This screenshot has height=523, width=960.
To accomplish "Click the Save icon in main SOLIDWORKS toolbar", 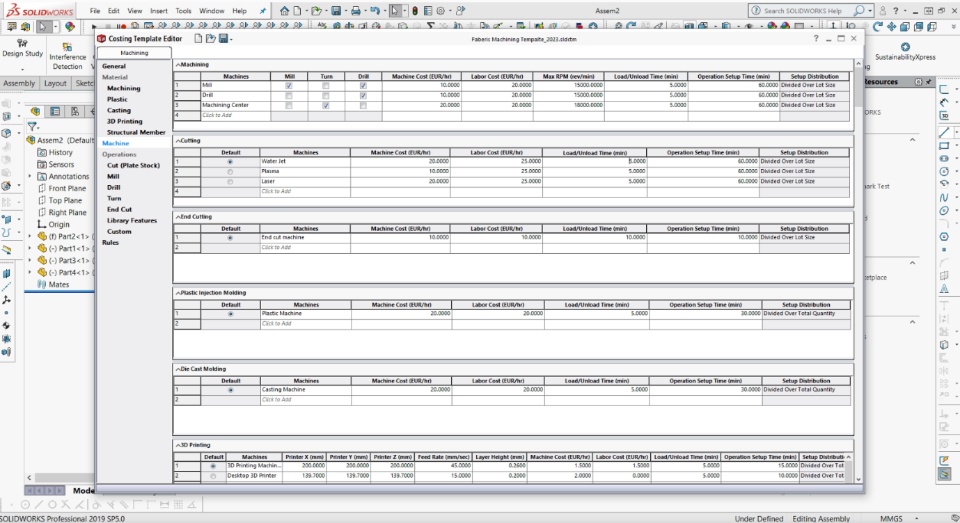I will point(336,10).
